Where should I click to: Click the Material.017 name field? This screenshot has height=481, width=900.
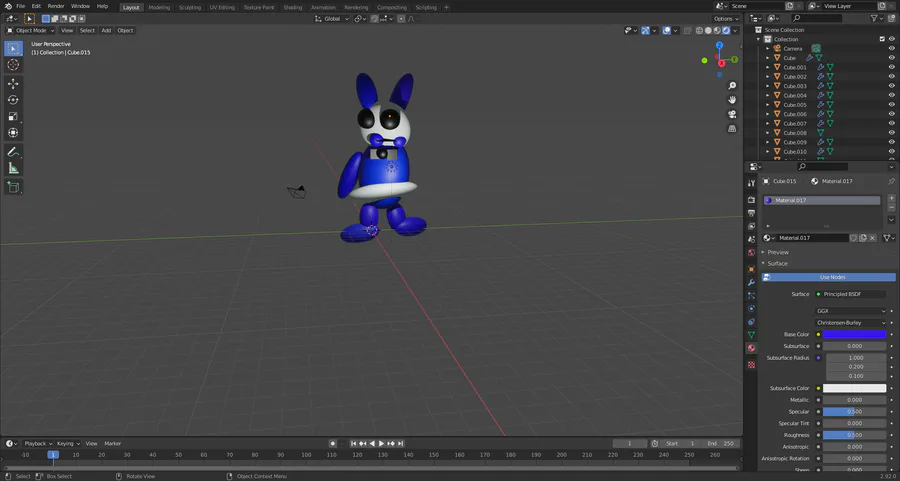pyautogui.click(x=812, y=238)
